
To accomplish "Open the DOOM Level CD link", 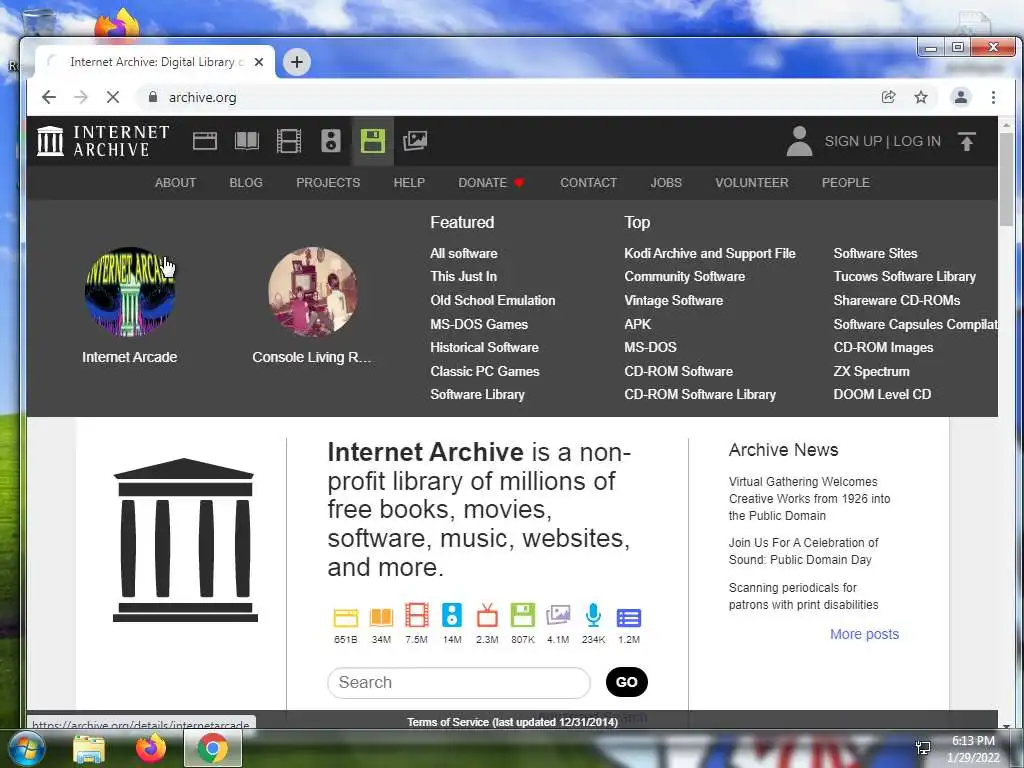I will [882, 394].
